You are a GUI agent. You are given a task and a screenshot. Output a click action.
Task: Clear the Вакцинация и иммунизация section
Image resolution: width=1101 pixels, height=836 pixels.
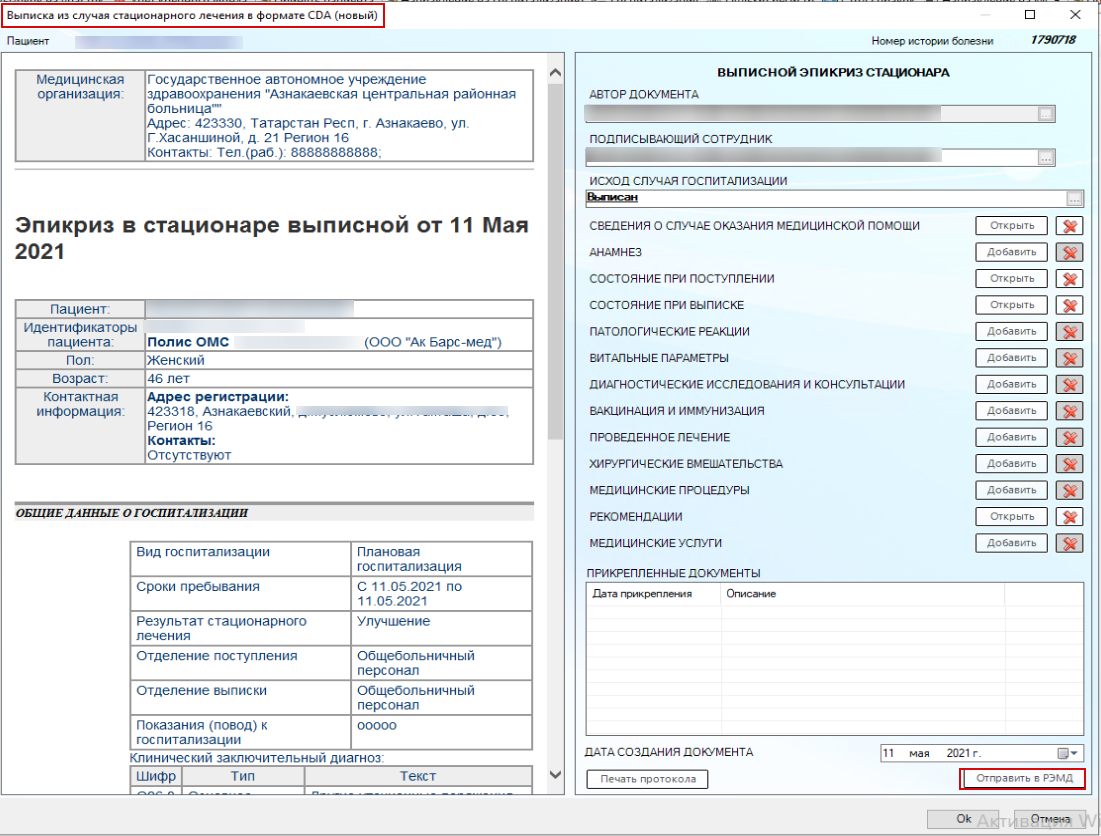click(1069, 411)
